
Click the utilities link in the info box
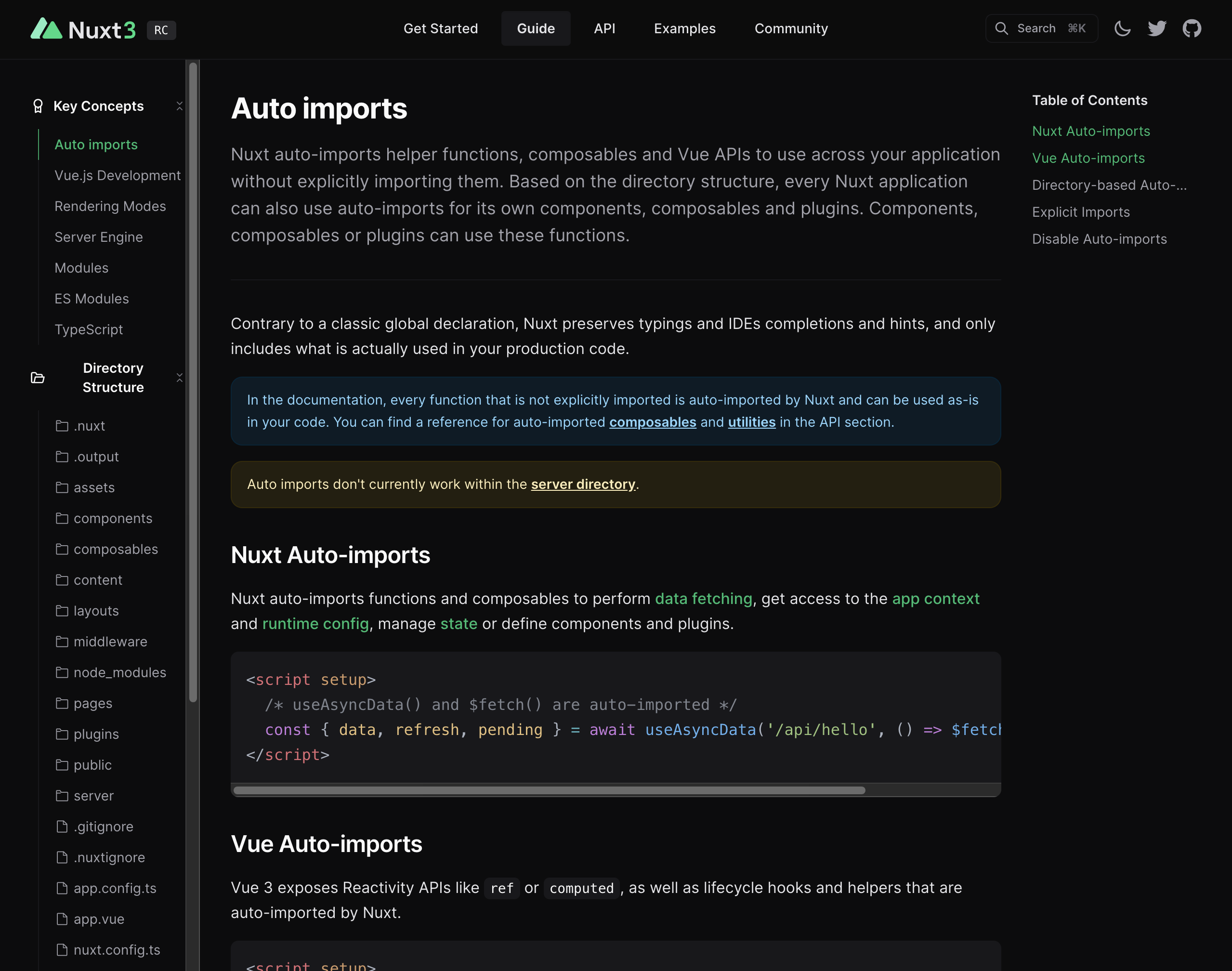point(751,422)
